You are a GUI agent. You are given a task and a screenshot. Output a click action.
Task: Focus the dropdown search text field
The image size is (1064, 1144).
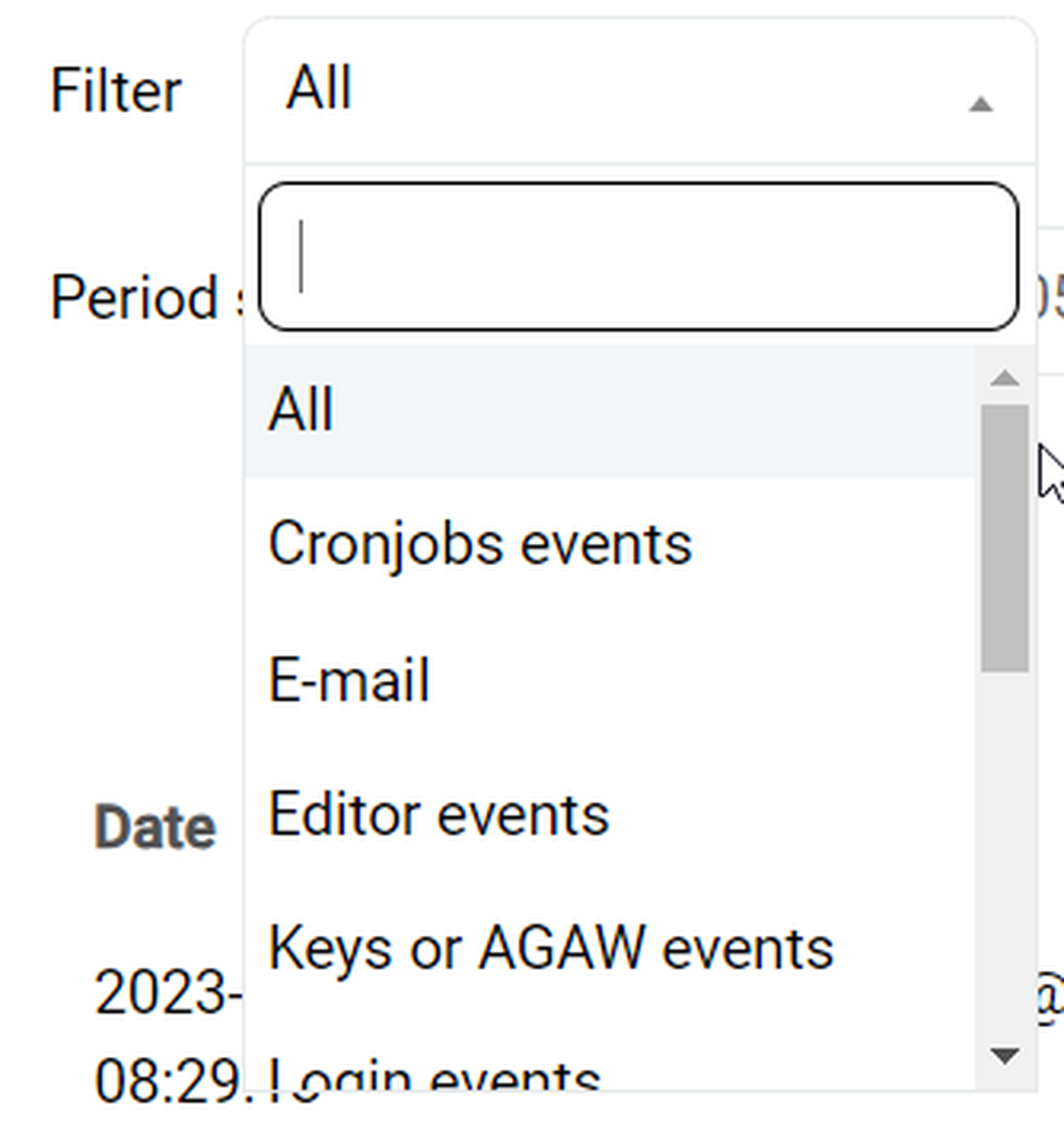click(637, 256)
